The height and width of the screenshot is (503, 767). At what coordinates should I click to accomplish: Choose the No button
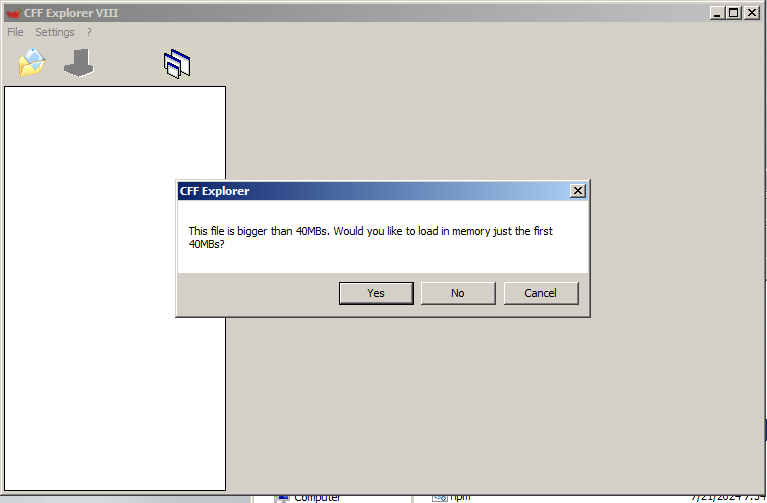pos(458,293)
